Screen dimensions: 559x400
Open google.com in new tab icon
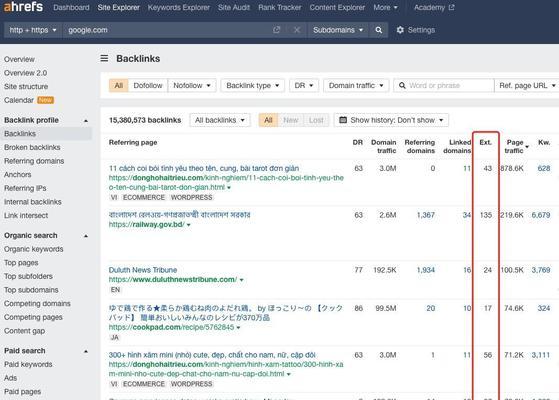click(276, 30)
